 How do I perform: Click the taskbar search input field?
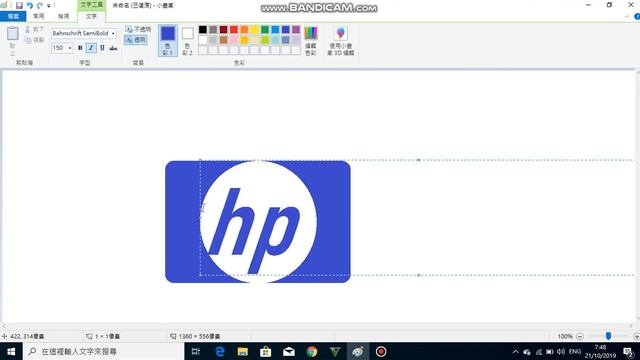pyautogui.click(x=104, y=351)
